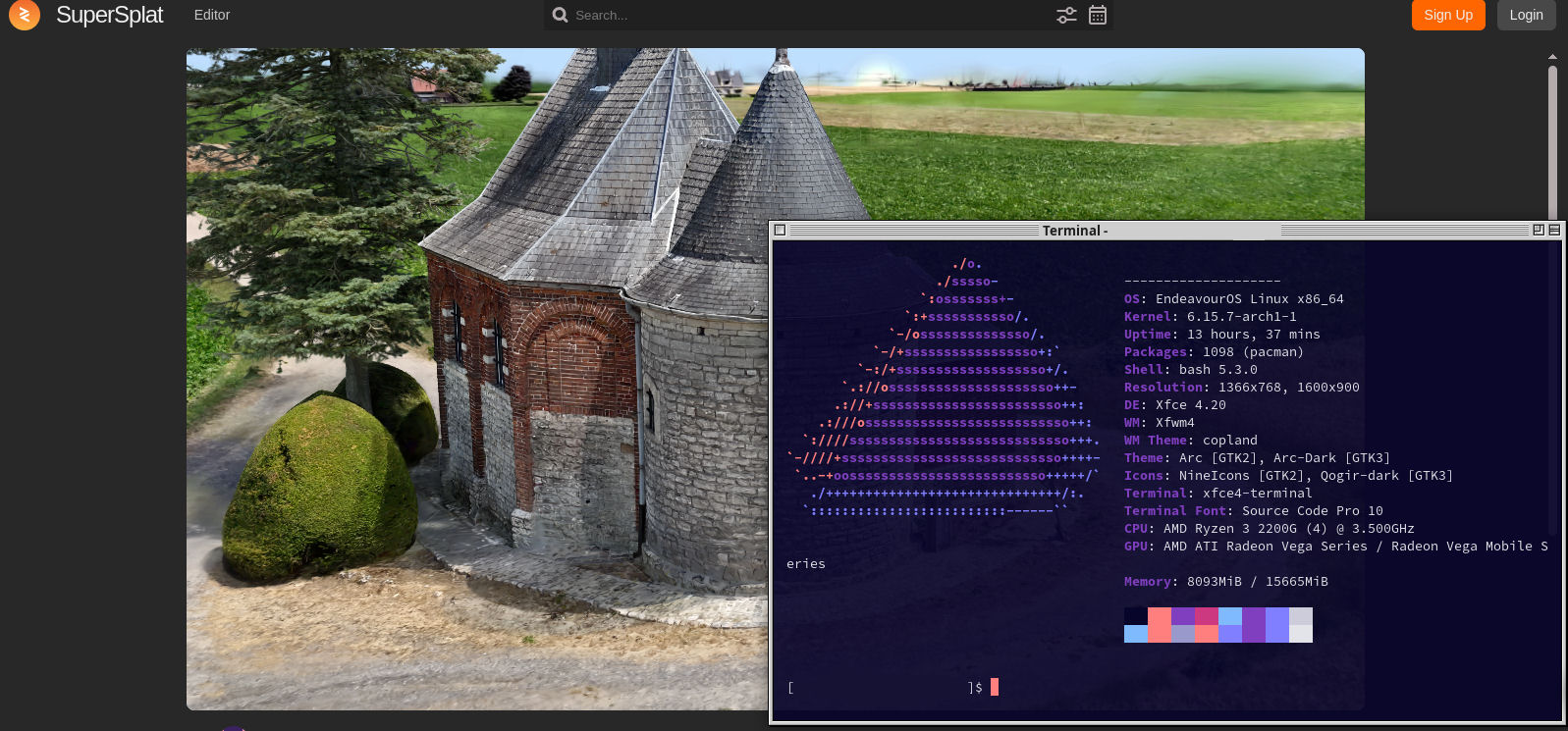Click the wrapped 'eries' text in Terminal
Screen dimensions: 1568x731
pos(805,564)
